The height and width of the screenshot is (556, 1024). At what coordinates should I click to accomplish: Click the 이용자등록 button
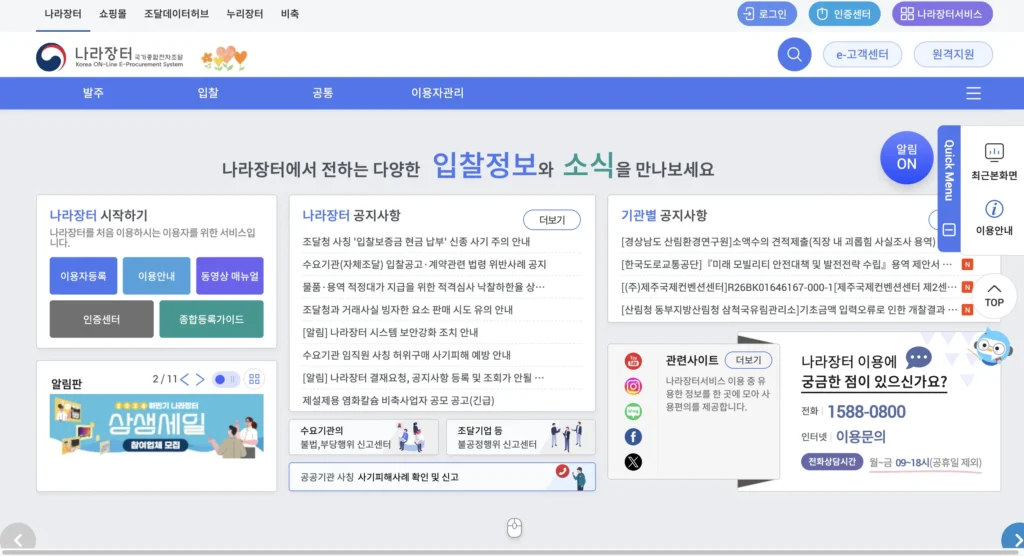[x=84, y=276]
